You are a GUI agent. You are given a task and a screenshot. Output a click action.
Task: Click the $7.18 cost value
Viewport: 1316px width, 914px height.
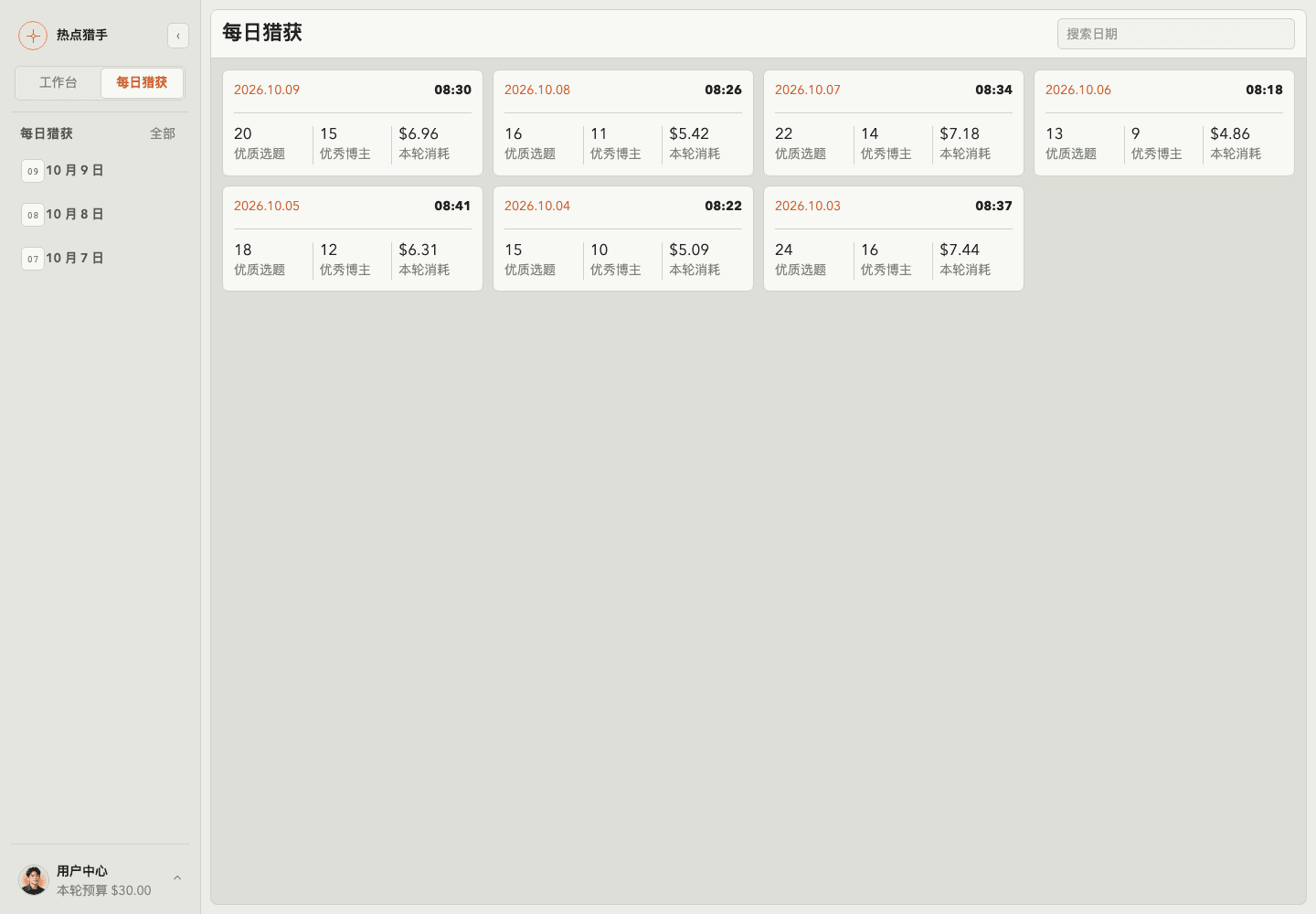point(960,133)
